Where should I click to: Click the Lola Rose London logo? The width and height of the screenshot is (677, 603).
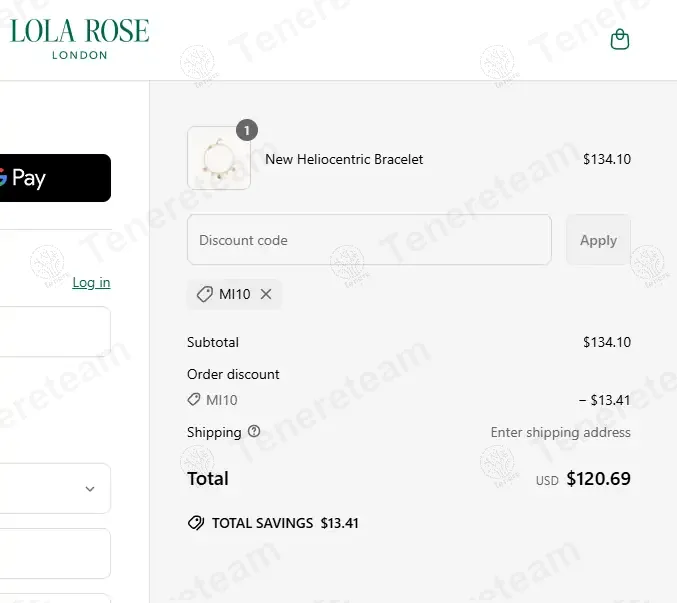tap(80, 39)
